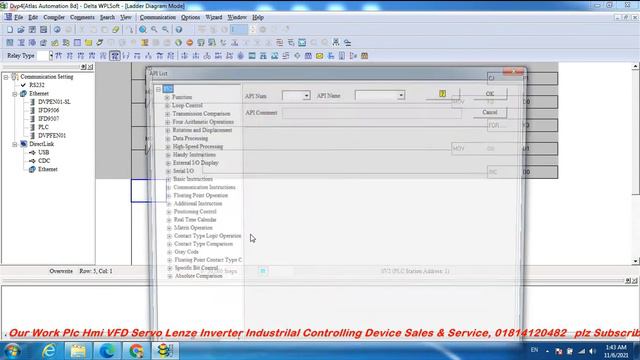This screenshot has height=360, width=640.
Task: Click the pin icon on the communication panel
Action: click(x=84, y=67)
